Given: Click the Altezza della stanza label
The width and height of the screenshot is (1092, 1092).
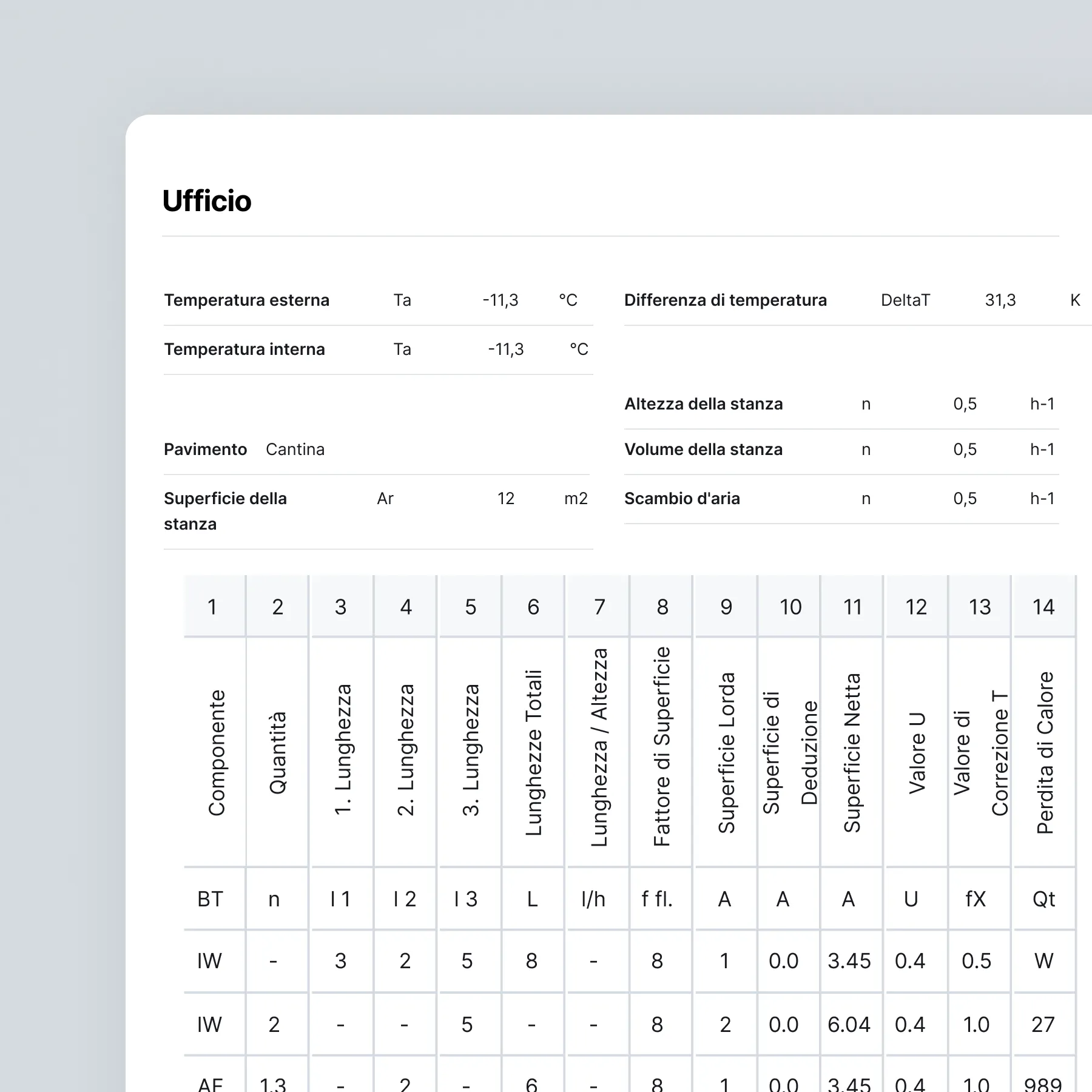Looking at the screenshot, I should click(704, 404).
